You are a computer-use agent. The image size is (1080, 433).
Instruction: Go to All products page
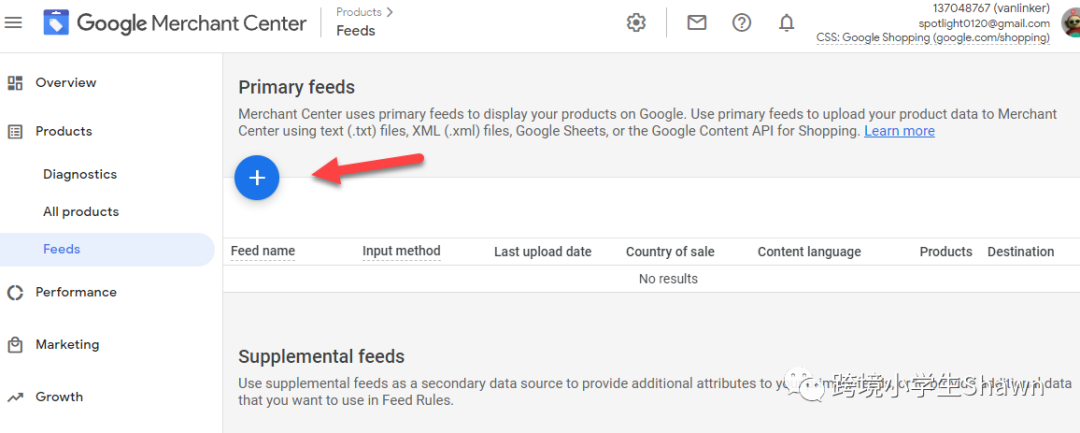click(81, 212)
